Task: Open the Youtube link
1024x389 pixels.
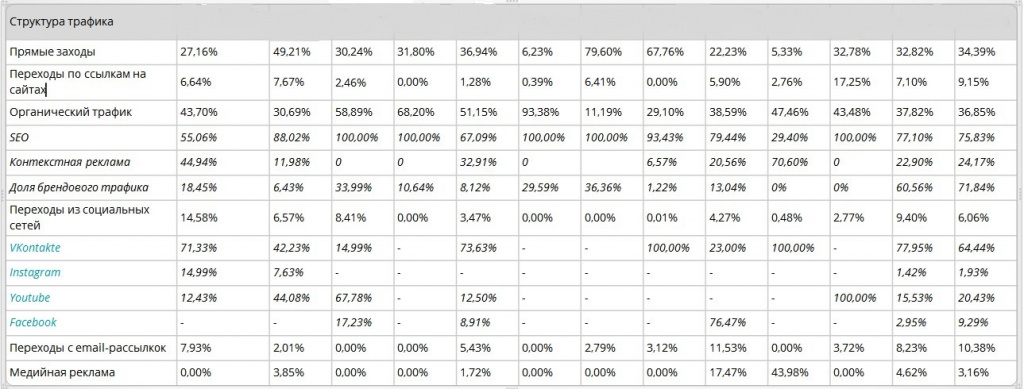Action: (29, 298)
